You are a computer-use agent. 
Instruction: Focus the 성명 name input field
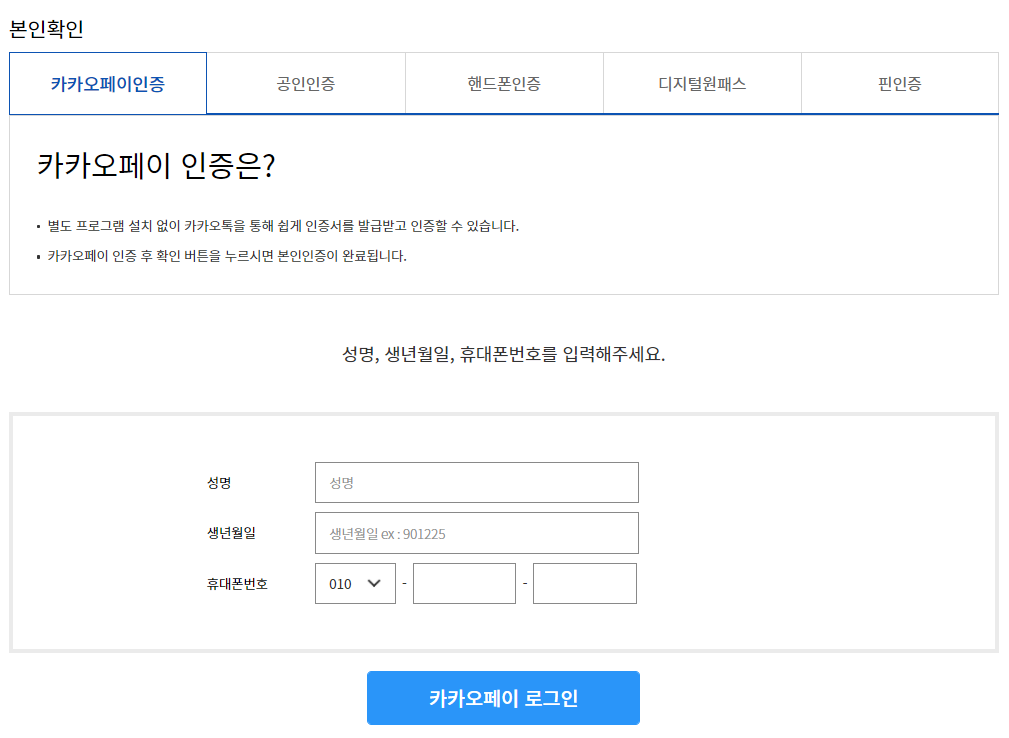(477, 483)
